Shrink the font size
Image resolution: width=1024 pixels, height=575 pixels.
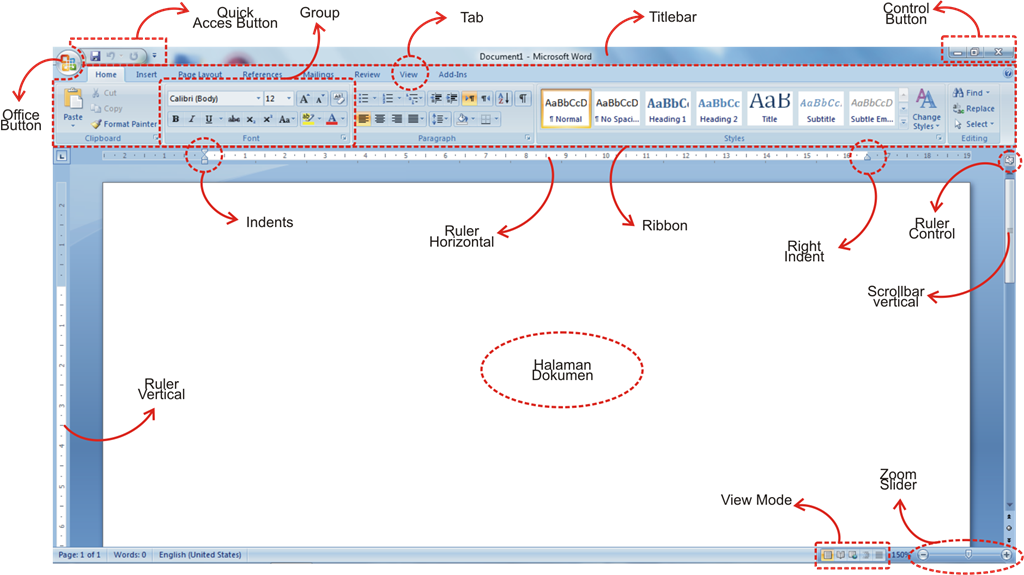[x=320, y=99]
